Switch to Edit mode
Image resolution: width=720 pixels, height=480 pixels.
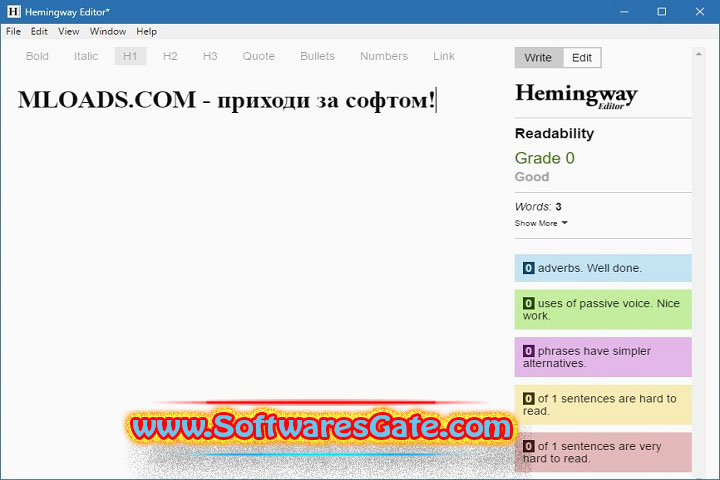pos(582,58)
